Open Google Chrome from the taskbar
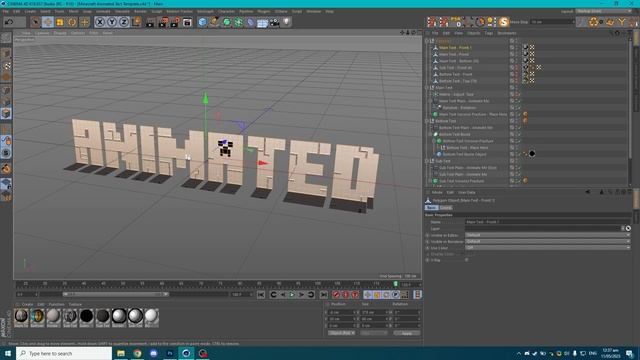 [137, 353]
